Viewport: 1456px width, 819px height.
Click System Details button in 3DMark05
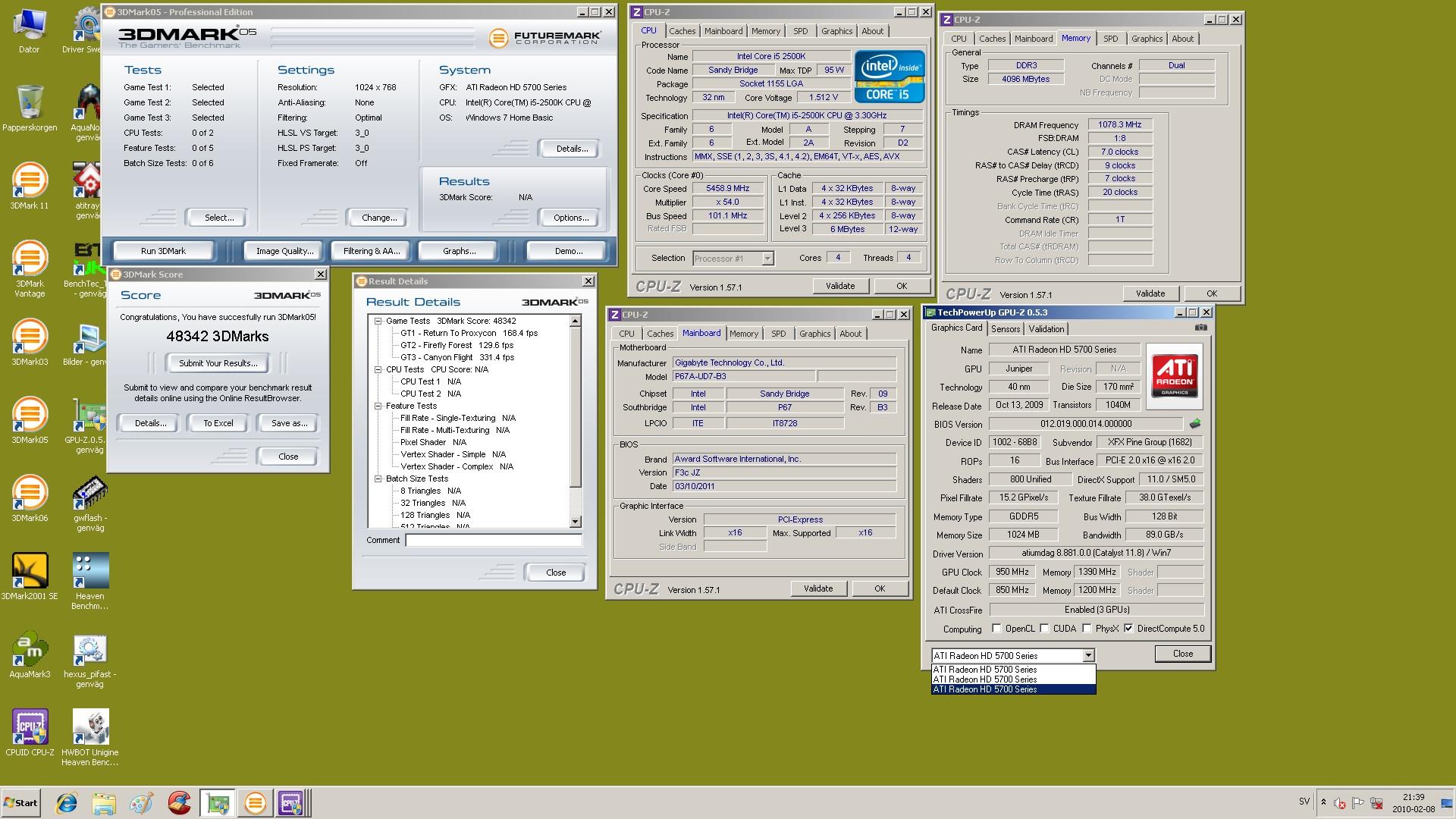[x=572, y=149]
